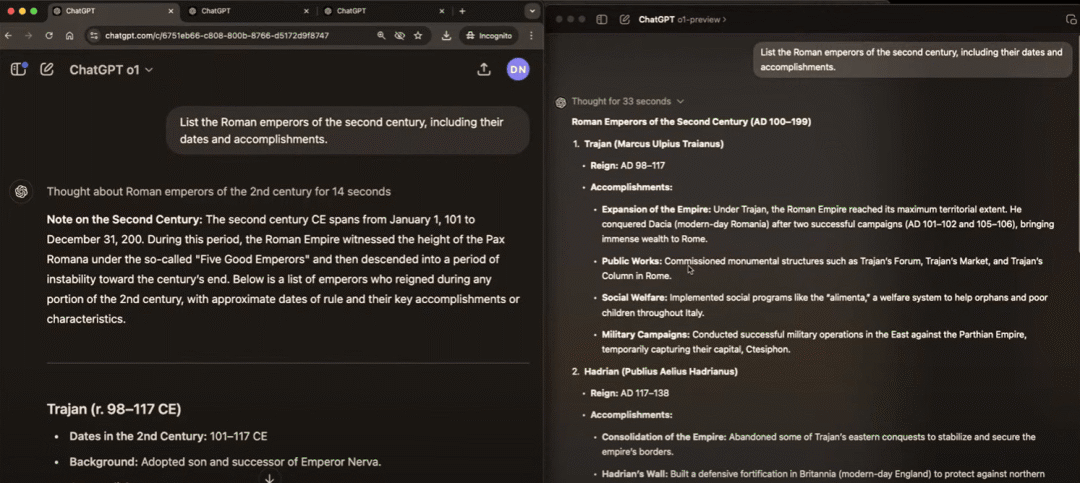1080x483 pixels.
Task: Close the first ChatGPT browser tab
Action: pos(169,11)
